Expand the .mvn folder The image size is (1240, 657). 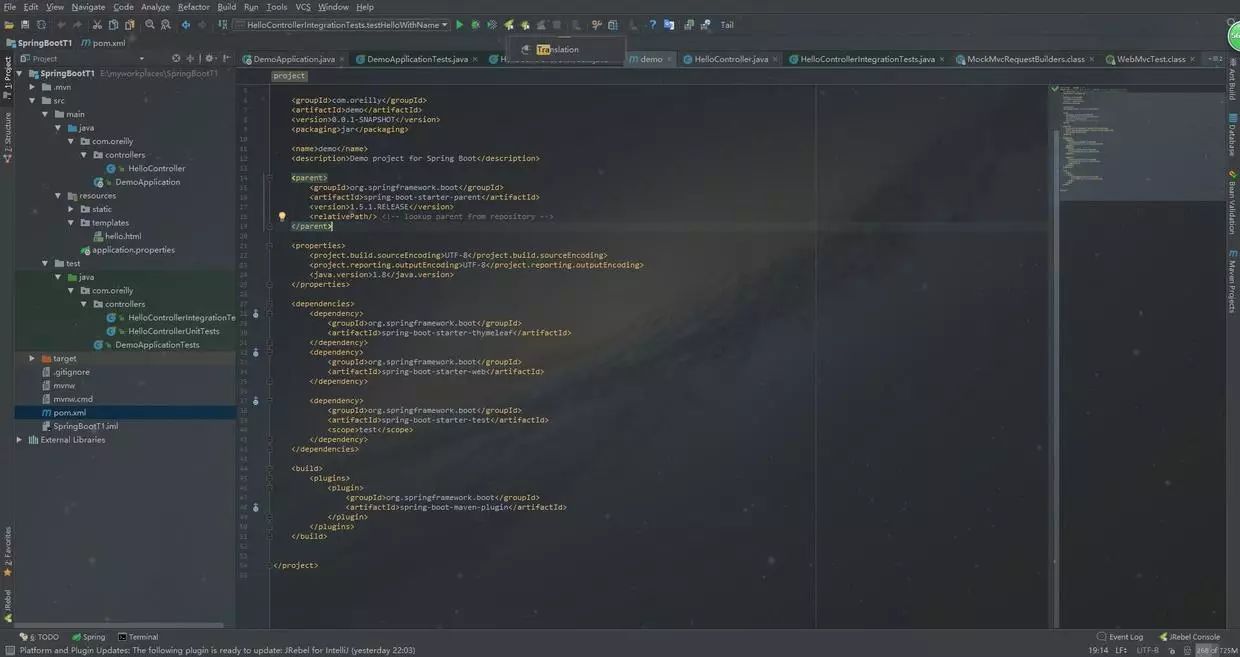click(x=33, y=87)
